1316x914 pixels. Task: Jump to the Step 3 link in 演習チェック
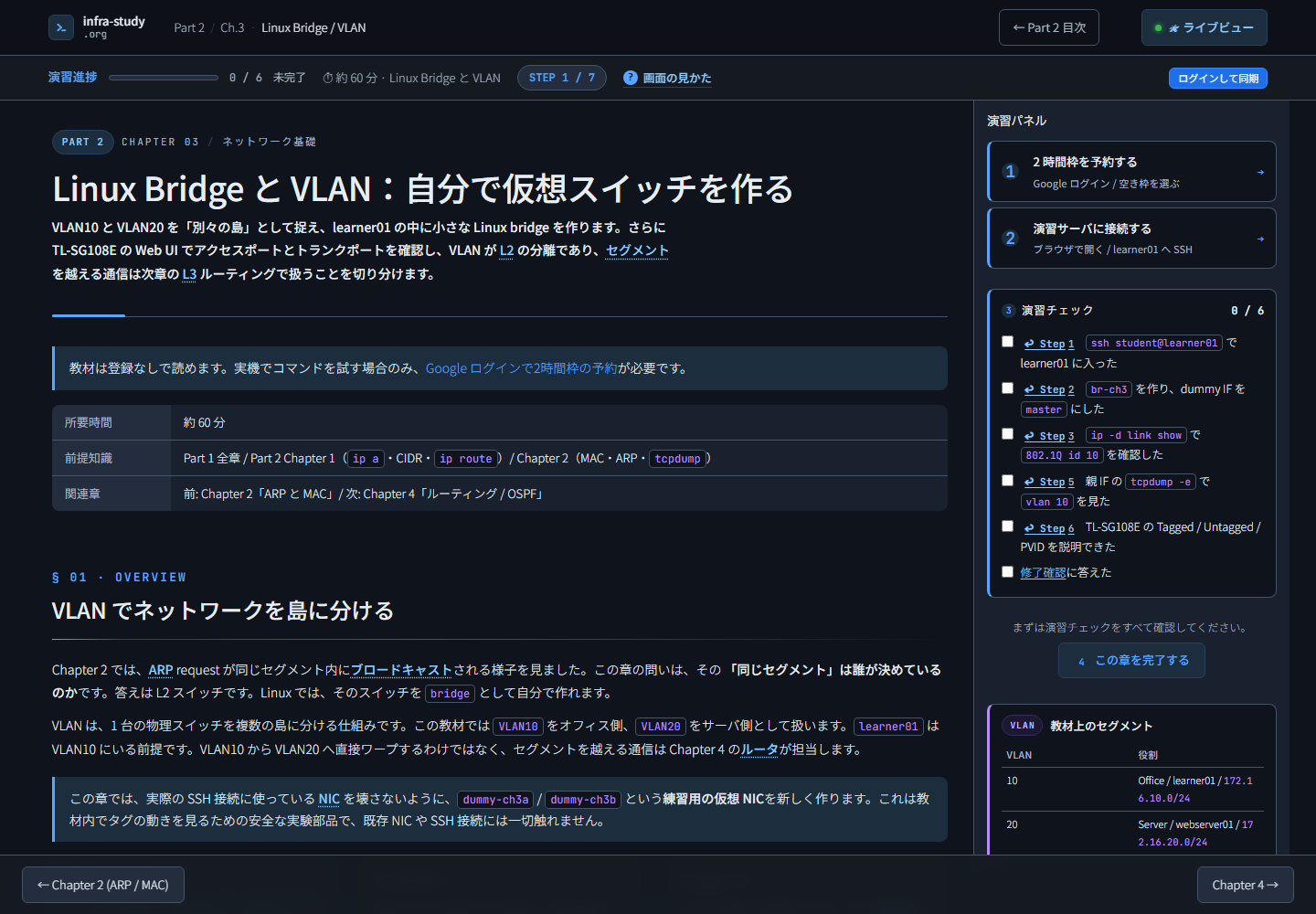(1049, 436)
